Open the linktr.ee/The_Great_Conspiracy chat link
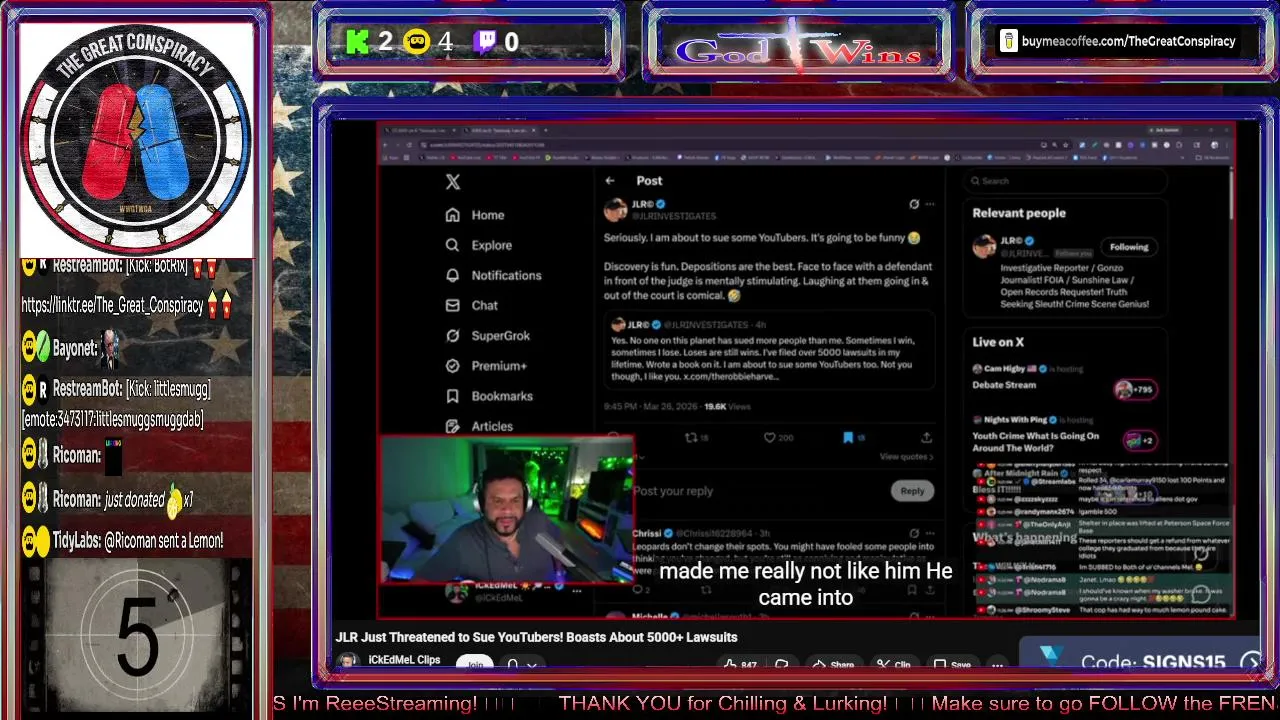The width and height of the screenshot is (1280, 720). (x=112, y=306)
